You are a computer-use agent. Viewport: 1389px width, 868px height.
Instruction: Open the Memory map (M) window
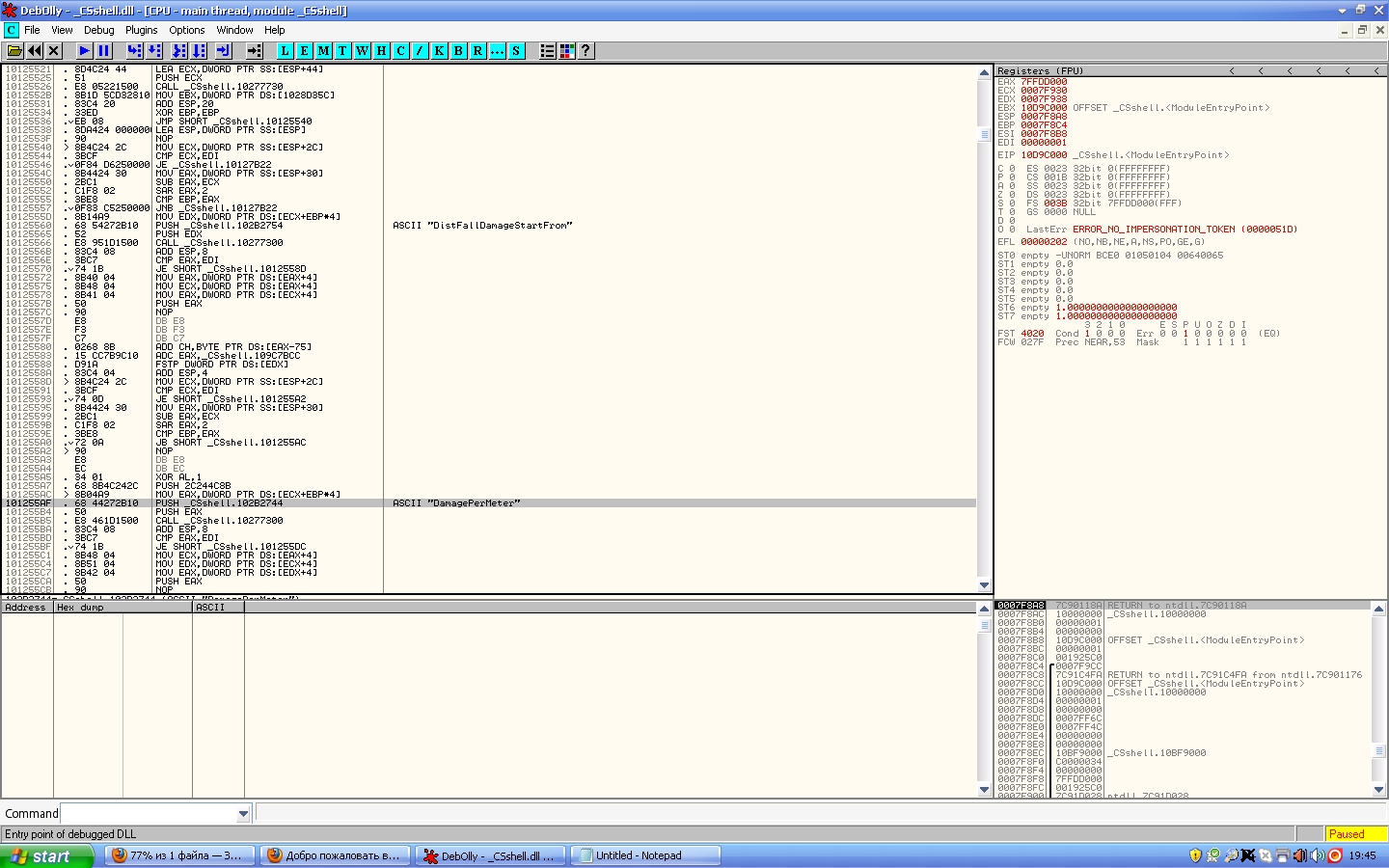pos(323,51)
